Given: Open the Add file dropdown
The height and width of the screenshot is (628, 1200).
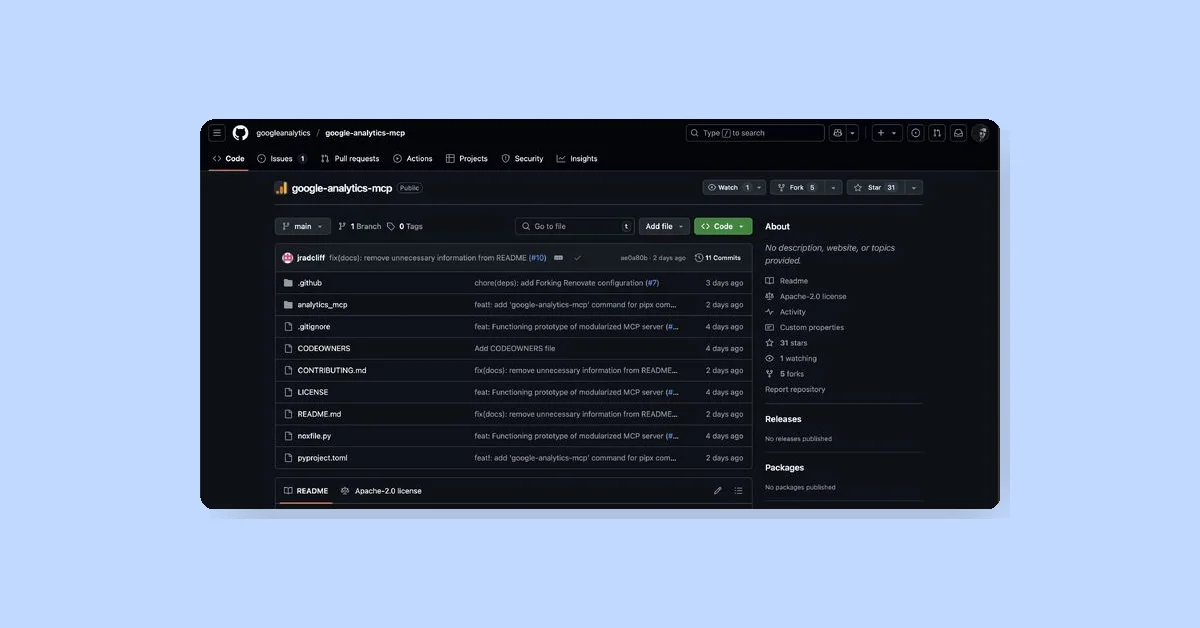Looking at the screenshot, I should click(664, 227).
